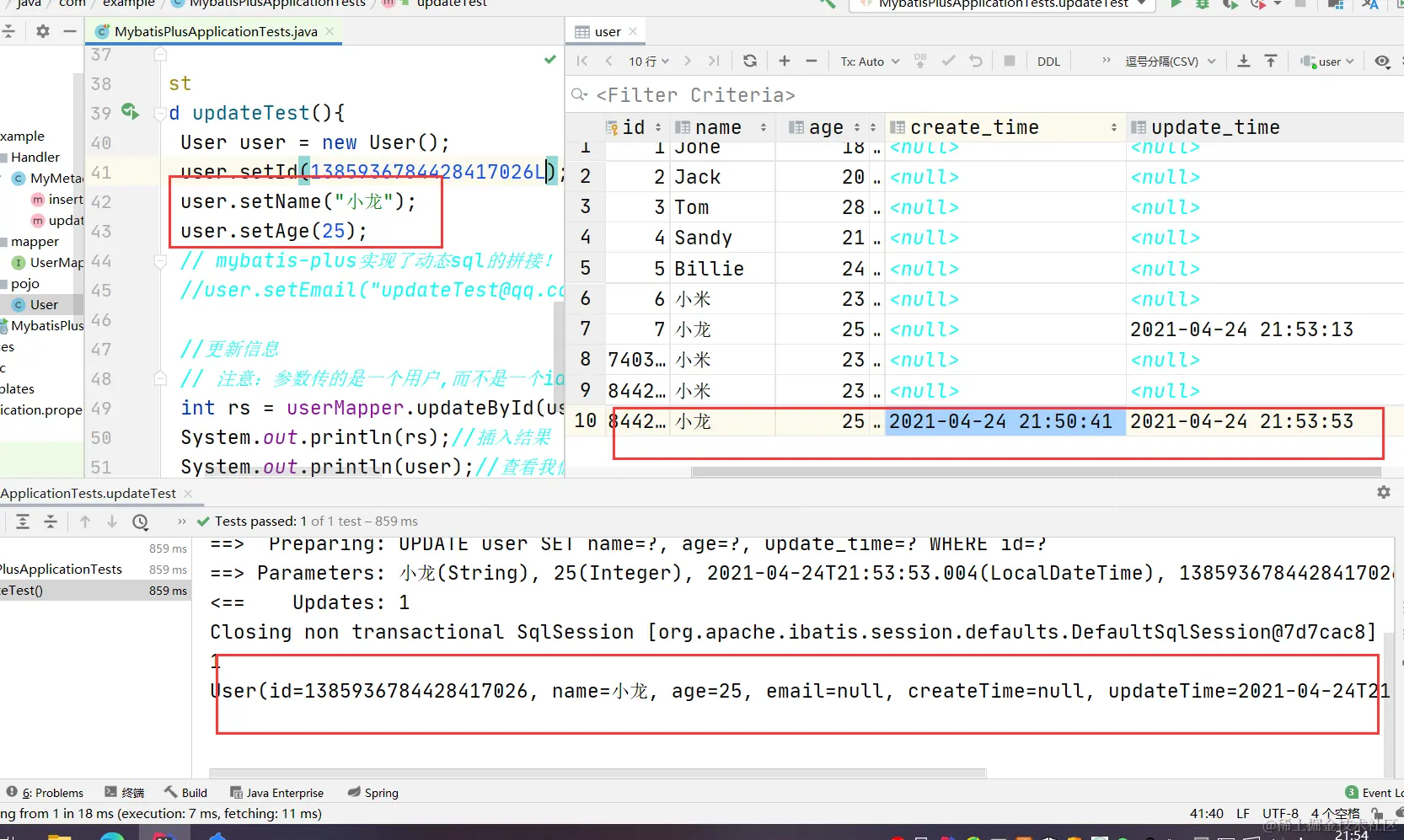
Task: Close MybatisPlusApplicationTests.java tab
Action: pyautogui.click(x=330, y=31)
